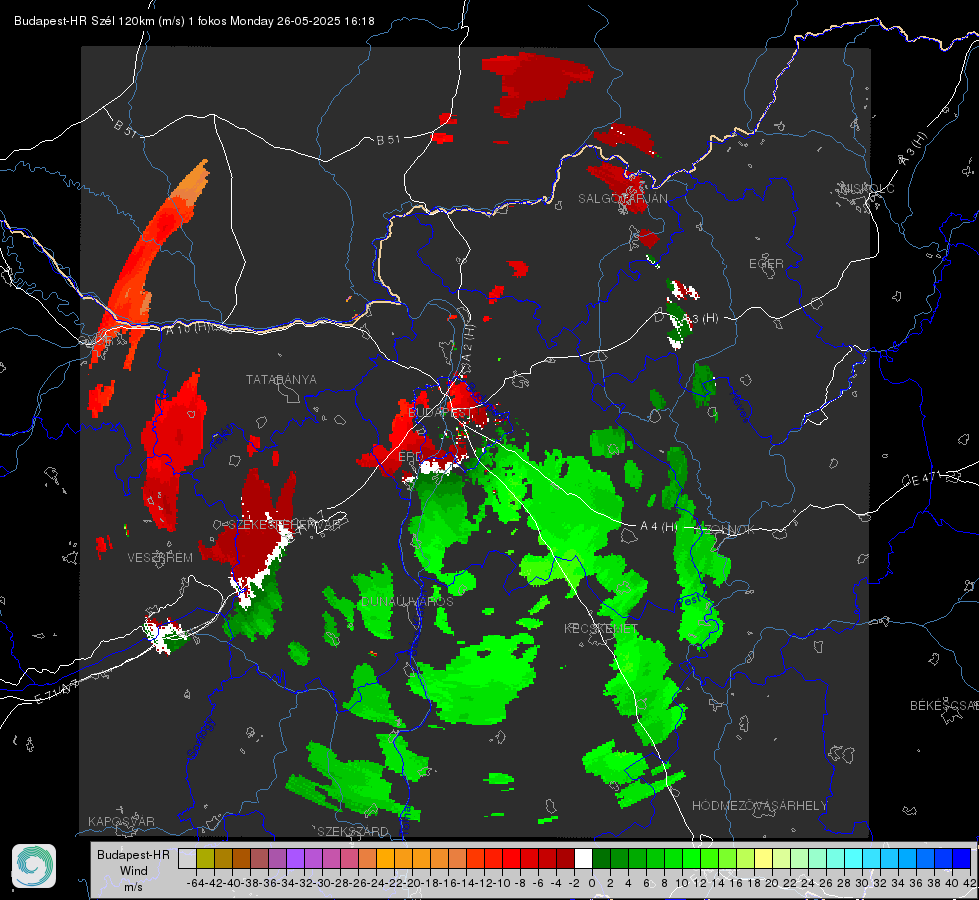The height and width of the screenshot is (900, 979).
Task: Click the VESZPREM city label
Action: coord(160,558)
